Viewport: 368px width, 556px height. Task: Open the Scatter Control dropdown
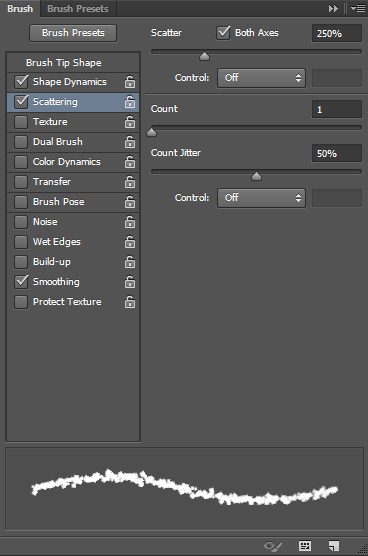261,78
